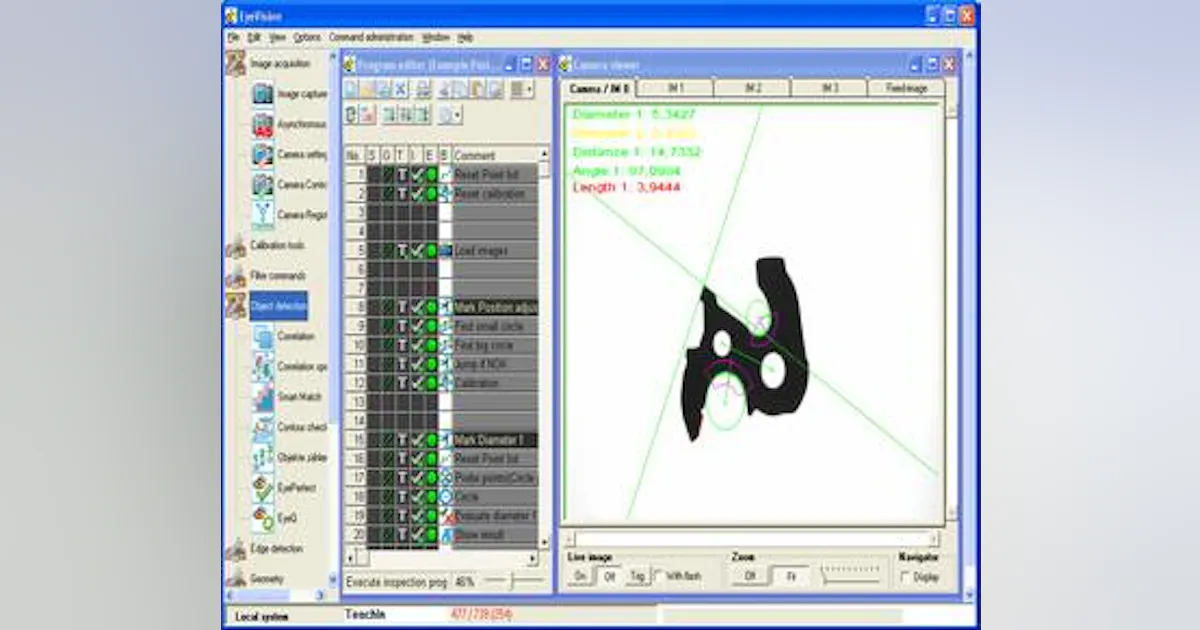Screen dimensions: 1200x630
Task: Click the New program toolbar icon
Action: (352, 89)
